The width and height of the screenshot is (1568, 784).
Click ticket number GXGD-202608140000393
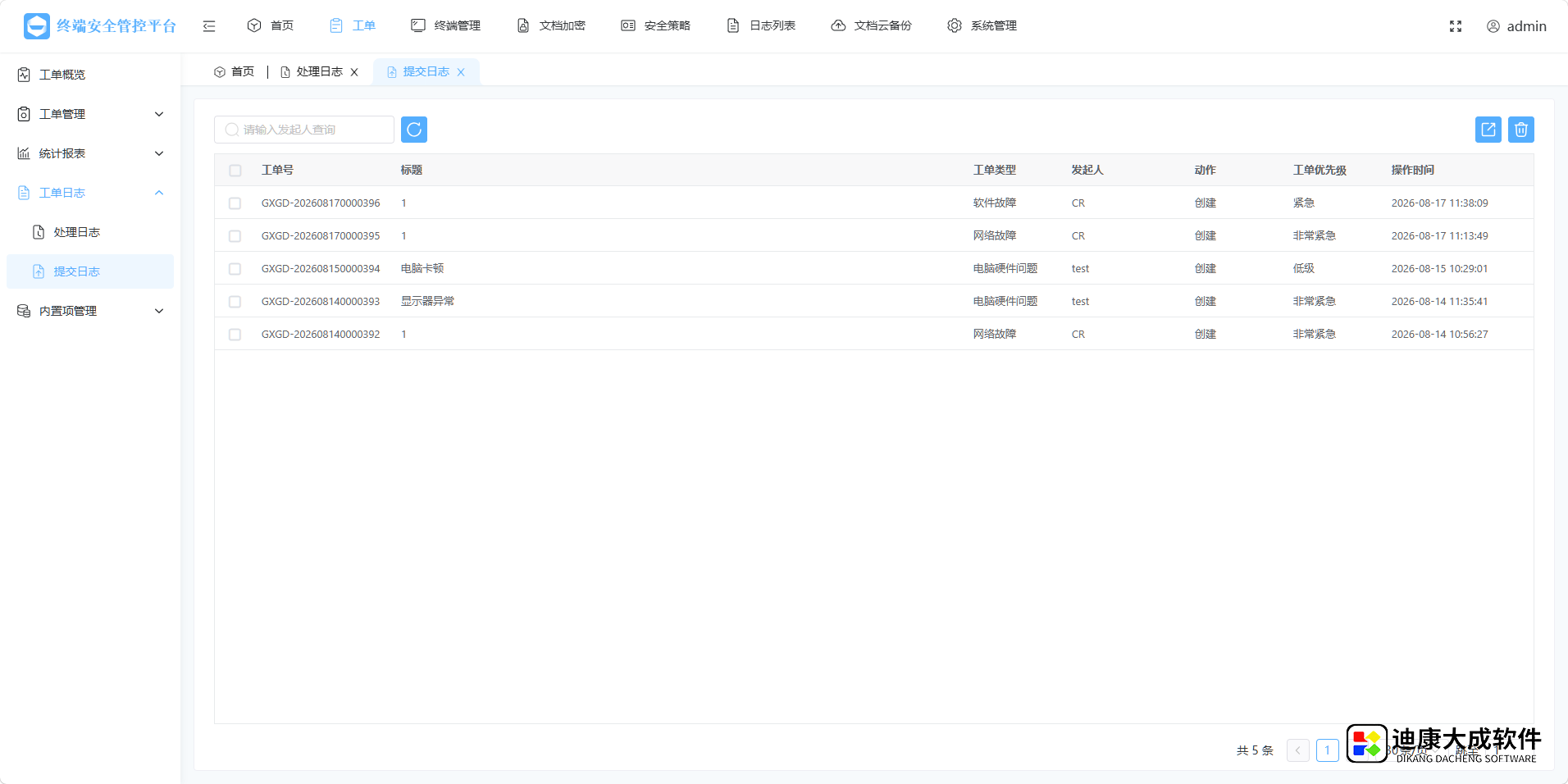pos(321,301)
